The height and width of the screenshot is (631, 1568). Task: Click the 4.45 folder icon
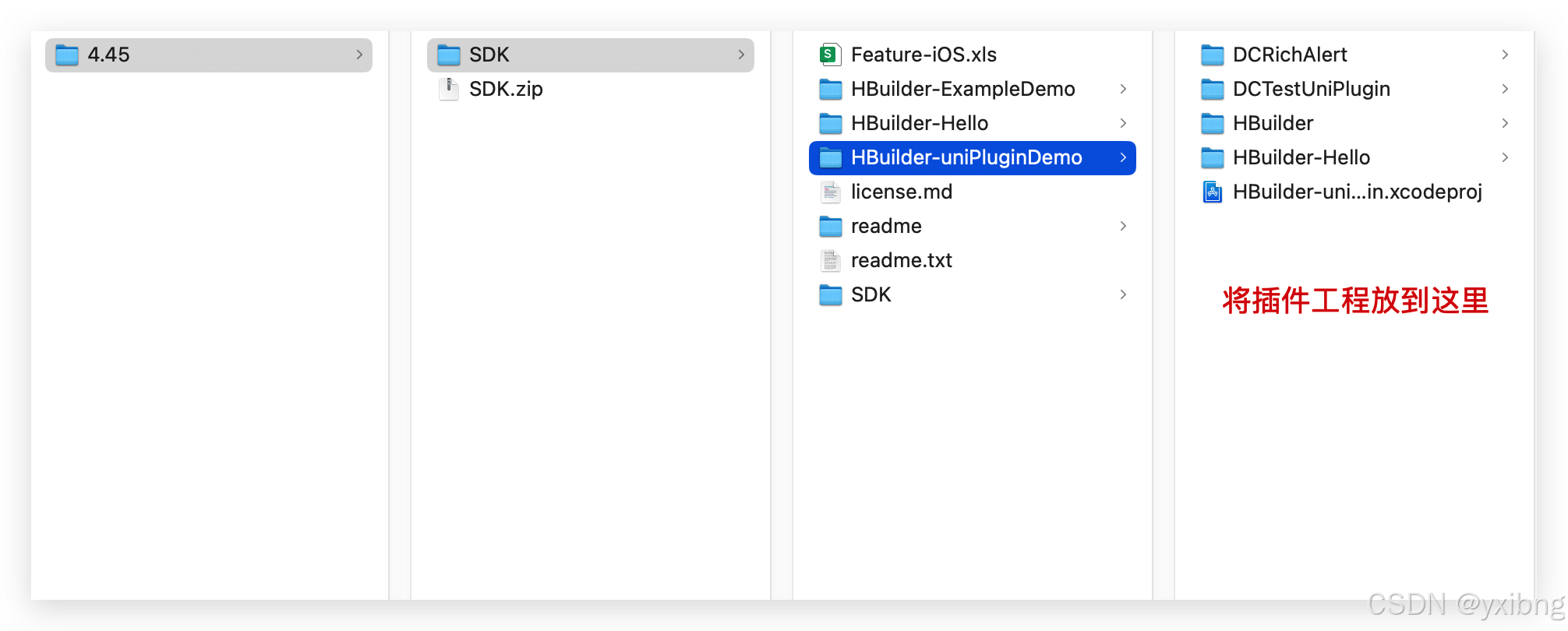(67, 55)
